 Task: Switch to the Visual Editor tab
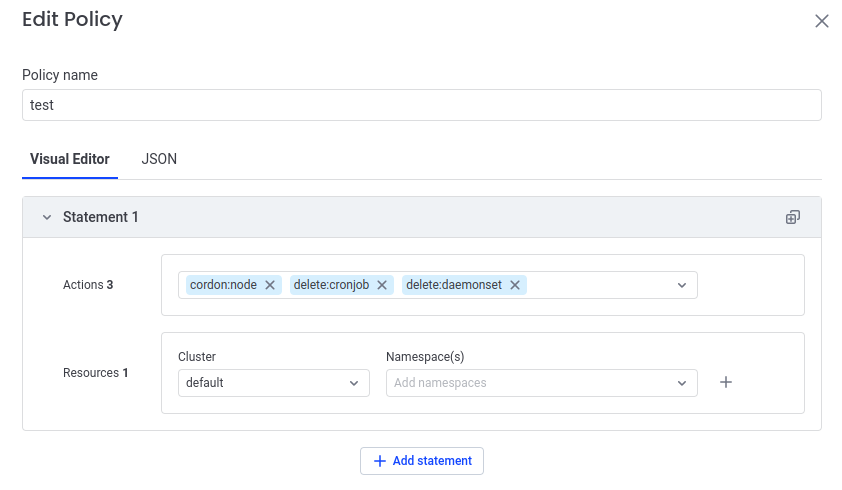(70, 159)
